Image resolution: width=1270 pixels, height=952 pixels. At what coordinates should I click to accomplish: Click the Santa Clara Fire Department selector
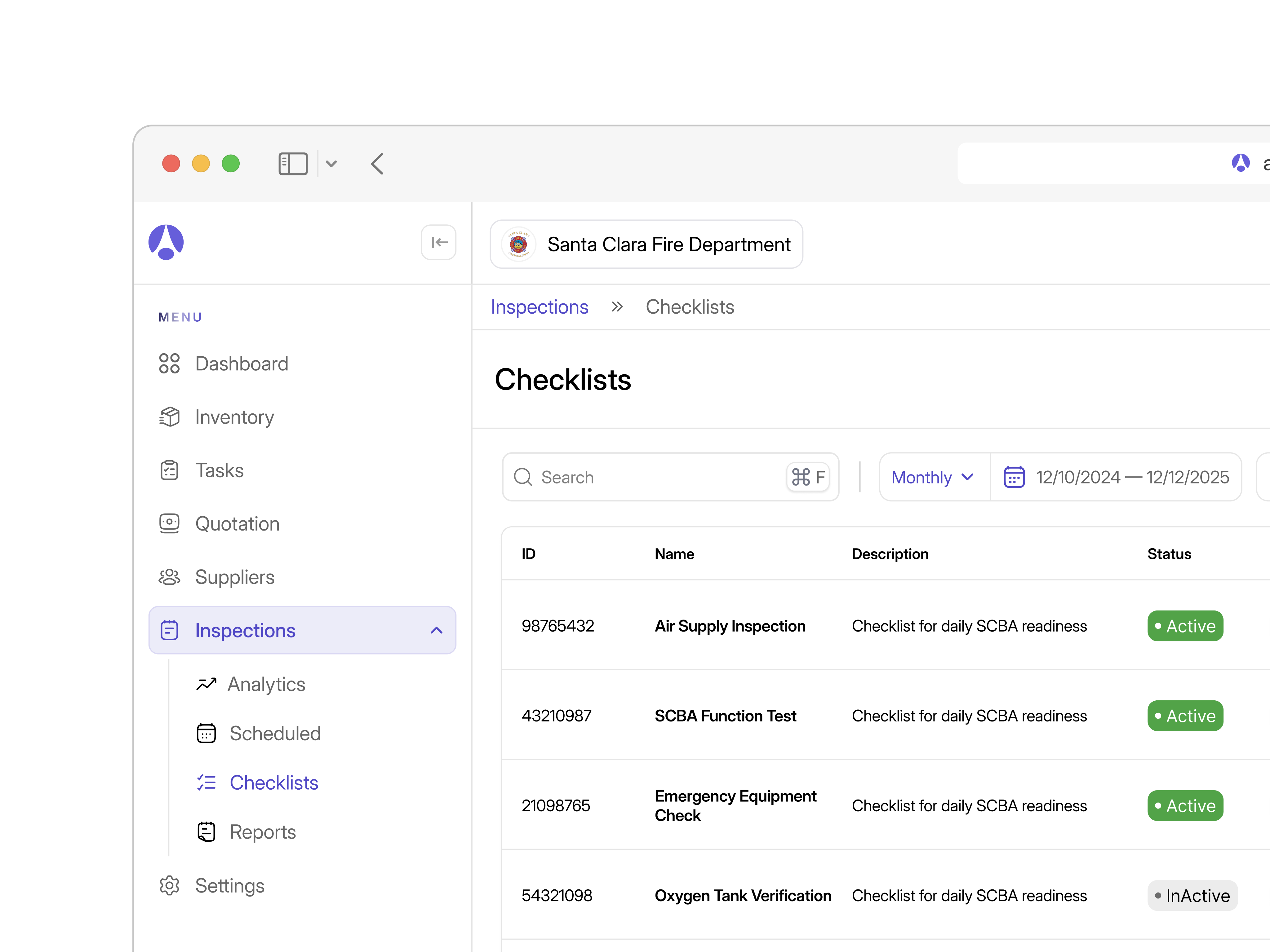tap(646, 245)
